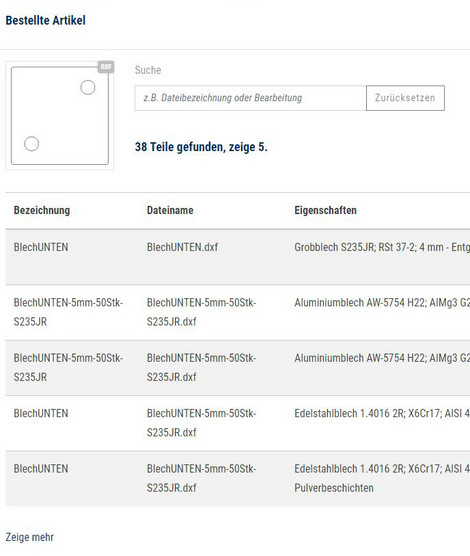Image resolution: width=470 pixels, height=556 pixels.
Task: Click the 38 Teile gefunden result text
Action: 201,147
